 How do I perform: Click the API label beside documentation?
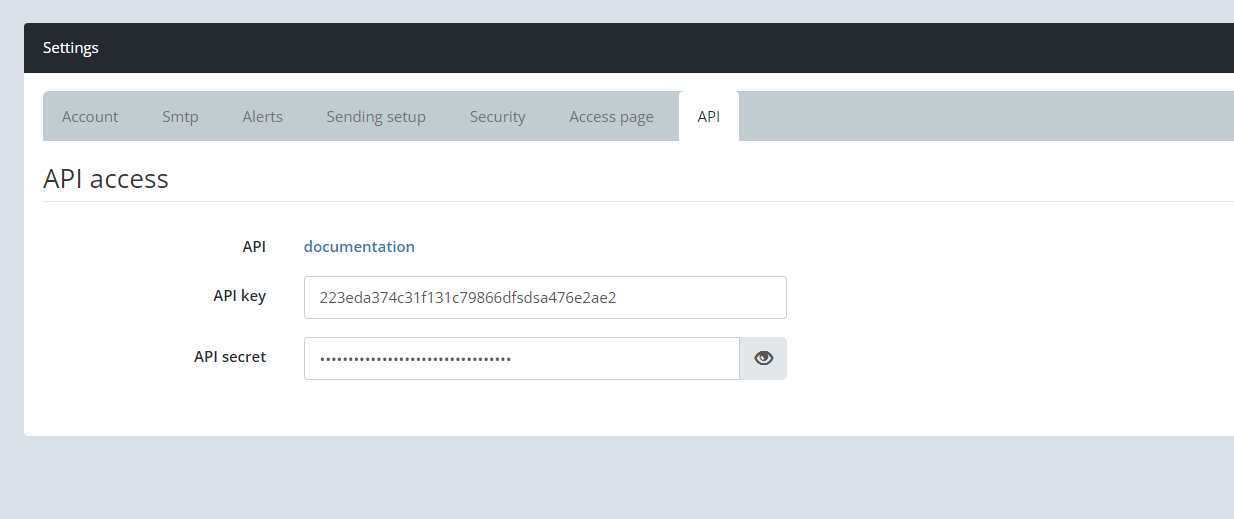pos(254,246)
